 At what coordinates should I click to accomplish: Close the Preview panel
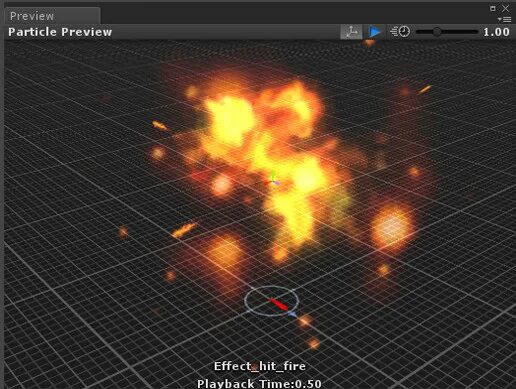tap(505, 8)
